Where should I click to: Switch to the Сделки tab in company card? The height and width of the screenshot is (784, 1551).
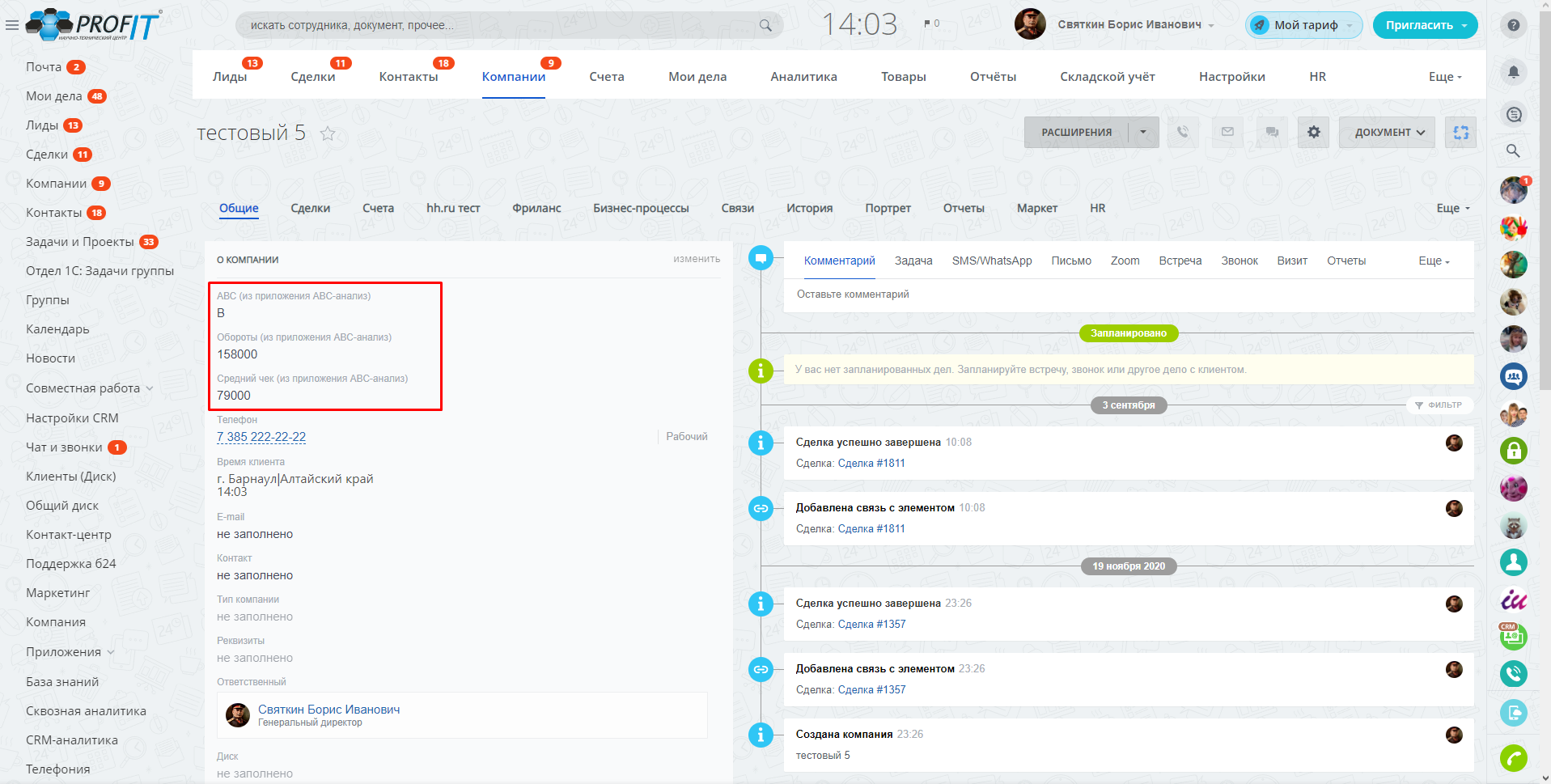tap(310, 208)
